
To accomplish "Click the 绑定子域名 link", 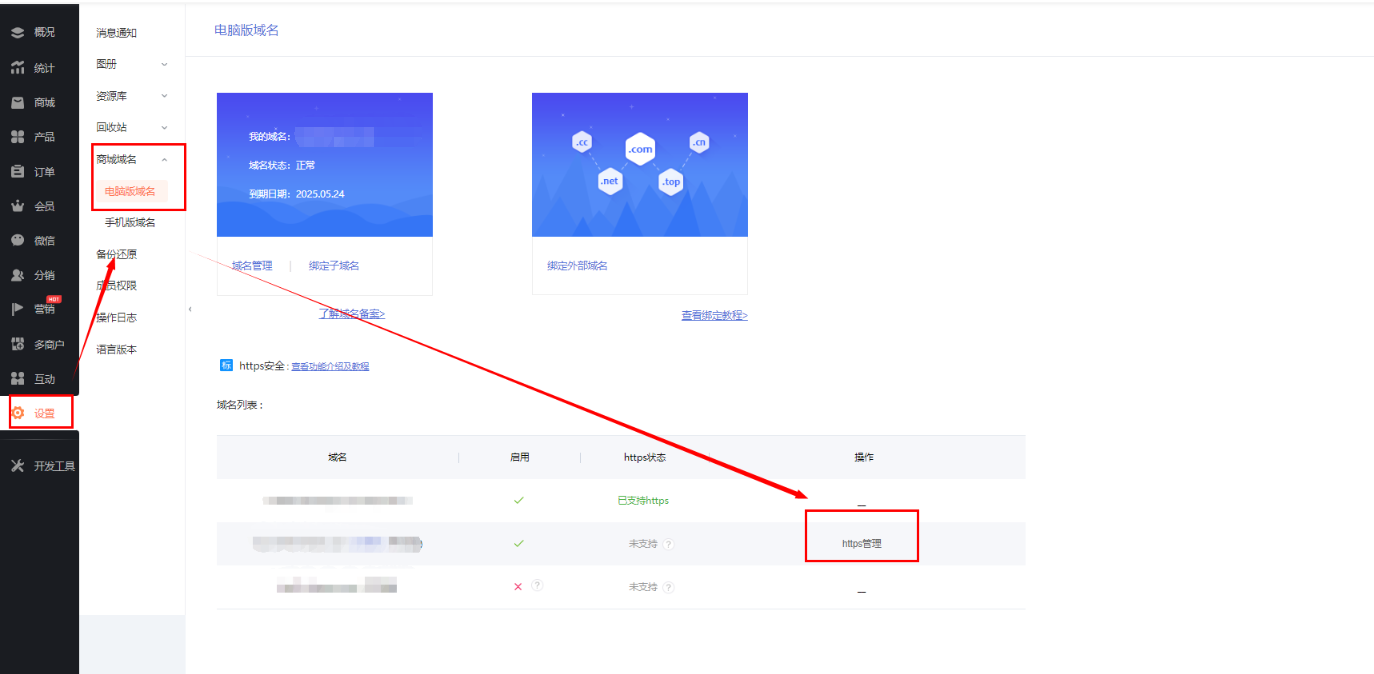I will tap(334, 266).
